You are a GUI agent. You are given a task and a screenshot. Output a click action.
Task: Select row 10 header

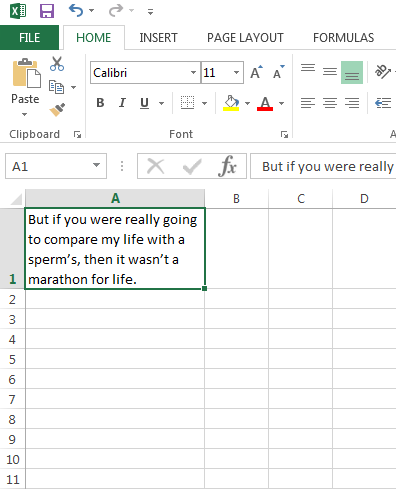[12, 459]
